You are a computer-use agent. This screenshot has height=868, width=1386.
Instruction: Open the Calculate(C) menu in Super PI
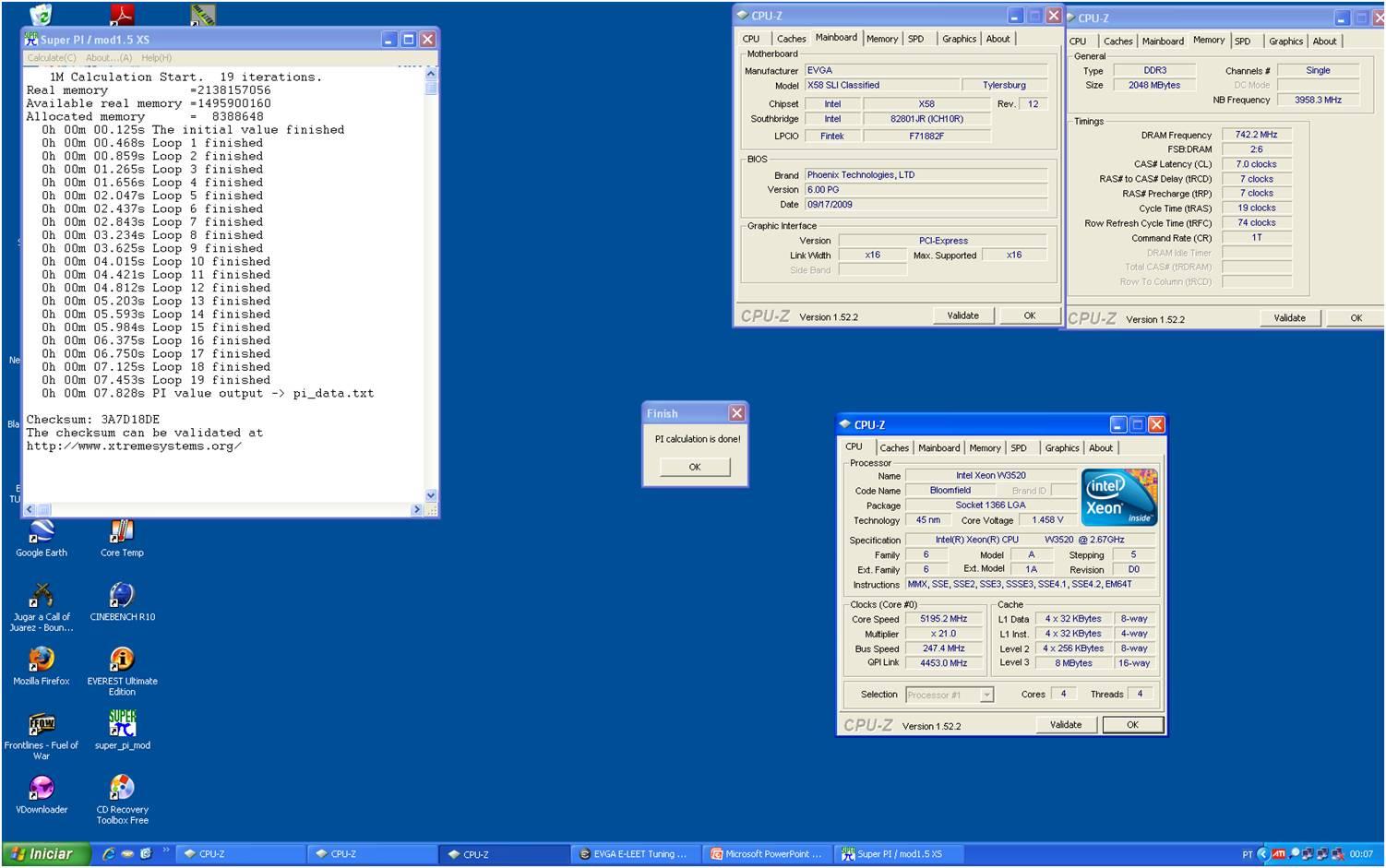pyautogui.click(x=52, y=57)
